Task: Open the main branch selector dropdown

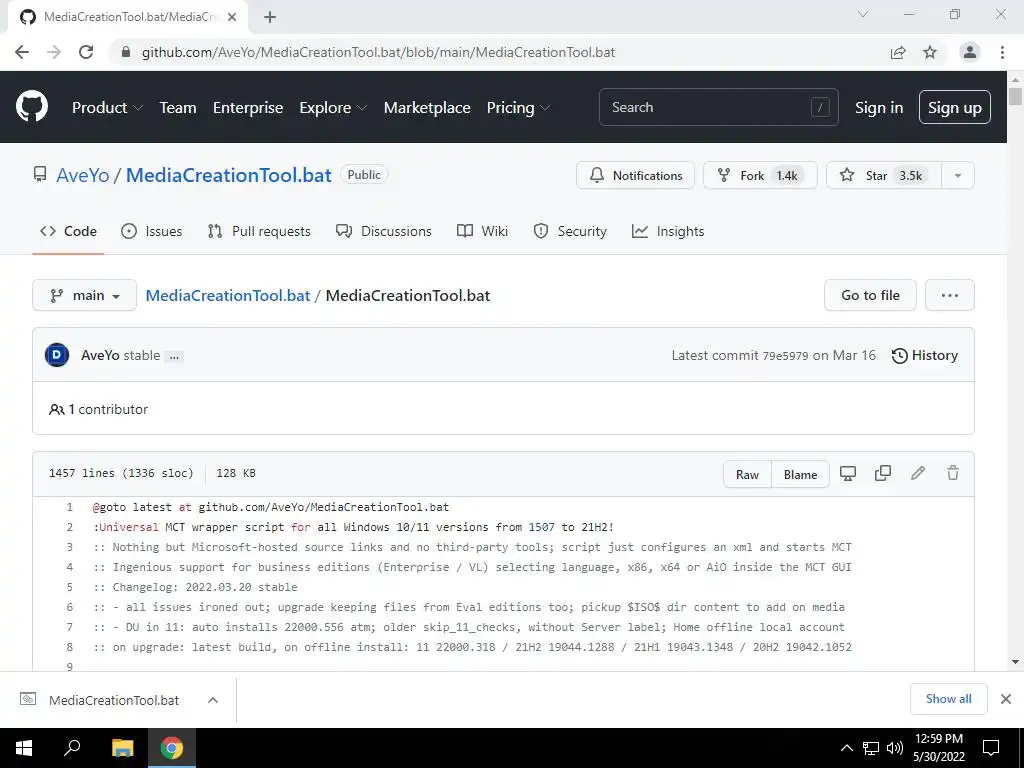Action: (x=84, y=295)
